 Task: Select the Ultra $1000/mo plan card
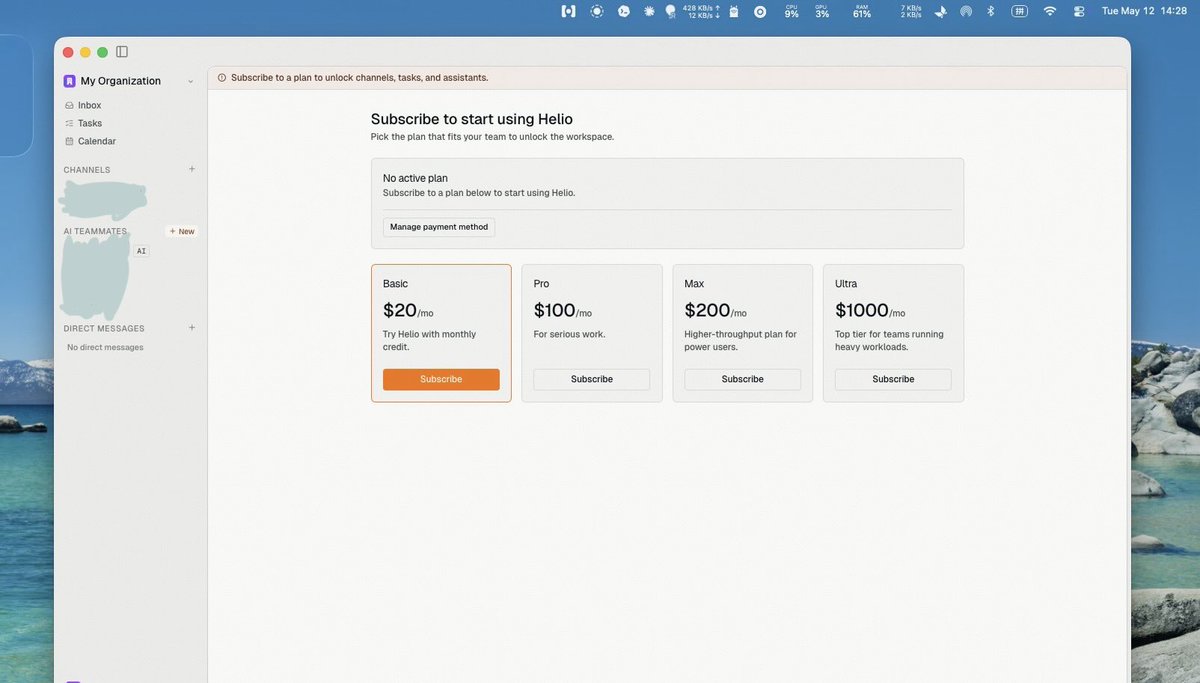(x=893, y=333)
